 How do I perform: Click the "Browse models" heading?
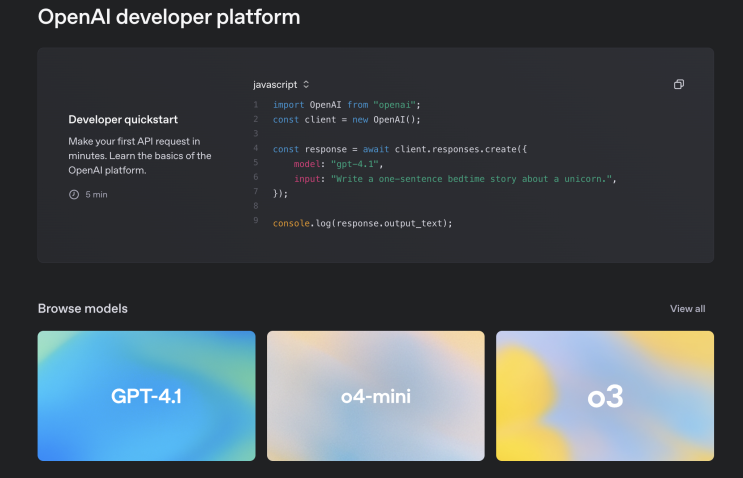point(83,309)
